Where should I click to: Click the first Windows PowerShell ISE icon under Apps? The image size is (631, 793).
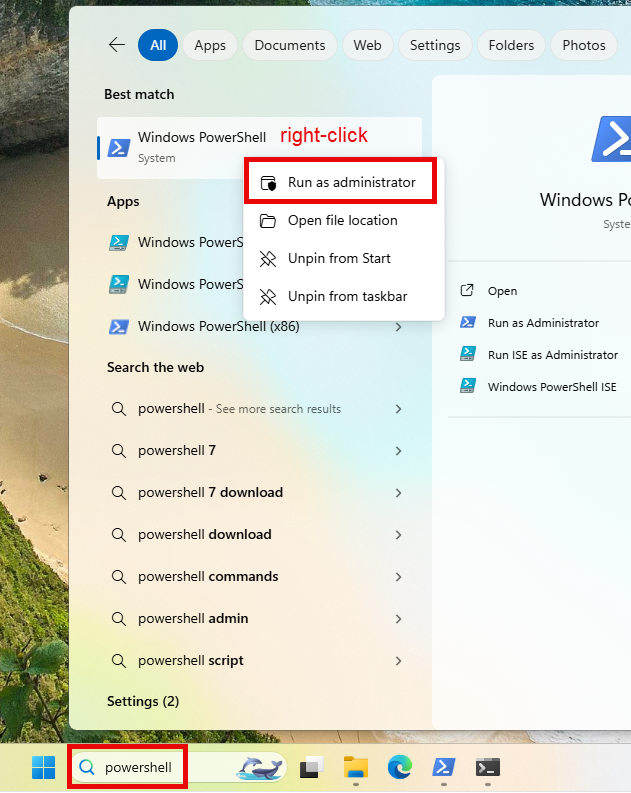point(119,243)
